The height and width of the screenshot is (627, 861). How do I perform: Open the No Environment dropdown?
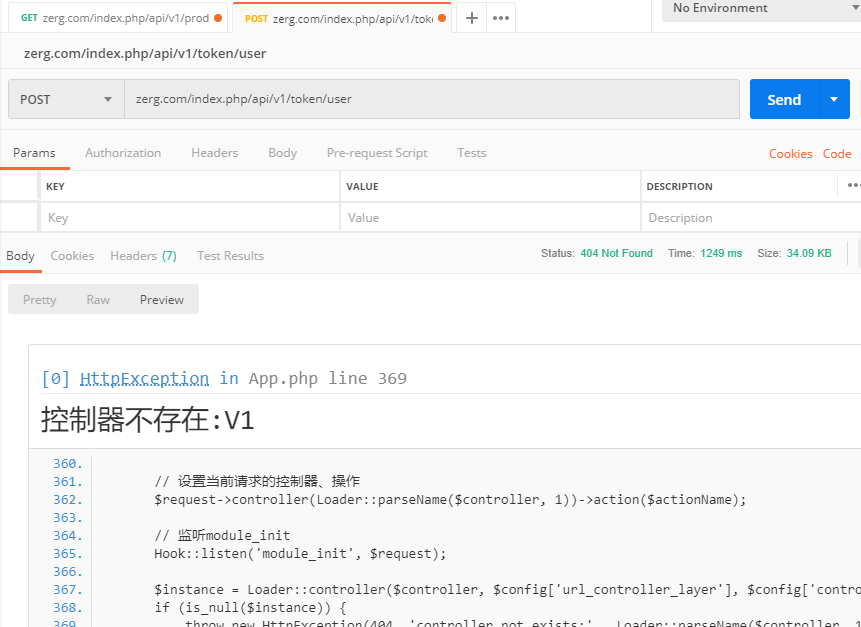(x=762, y=9)
